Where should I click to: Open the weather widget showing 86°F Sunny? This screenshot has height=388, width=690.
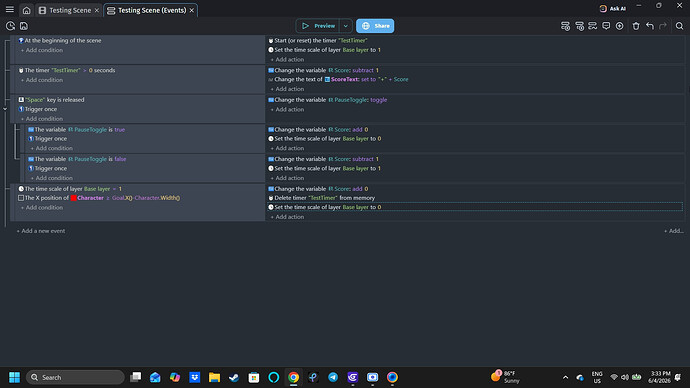pyautogui.click(x=506, y=377)
